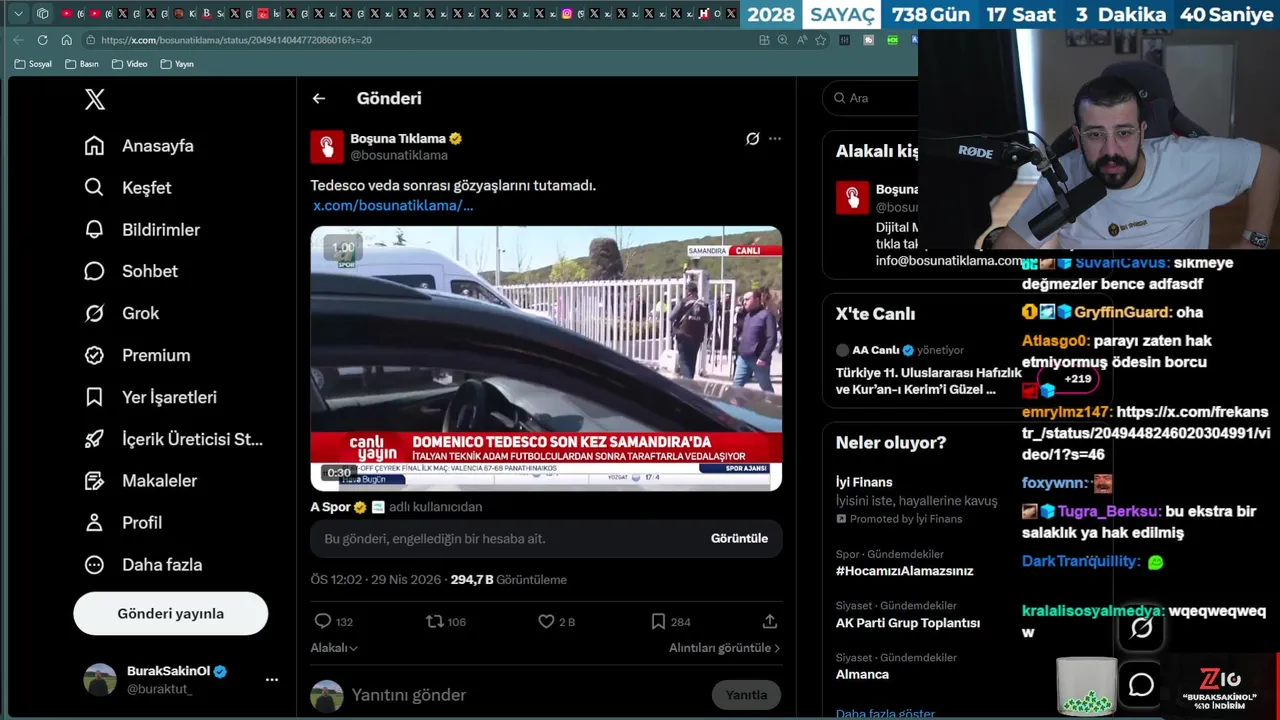Open İçerik Üreticisi Stüdyosu item
The height and width of the screenshot is (720, 1280).
click(174, 439)
